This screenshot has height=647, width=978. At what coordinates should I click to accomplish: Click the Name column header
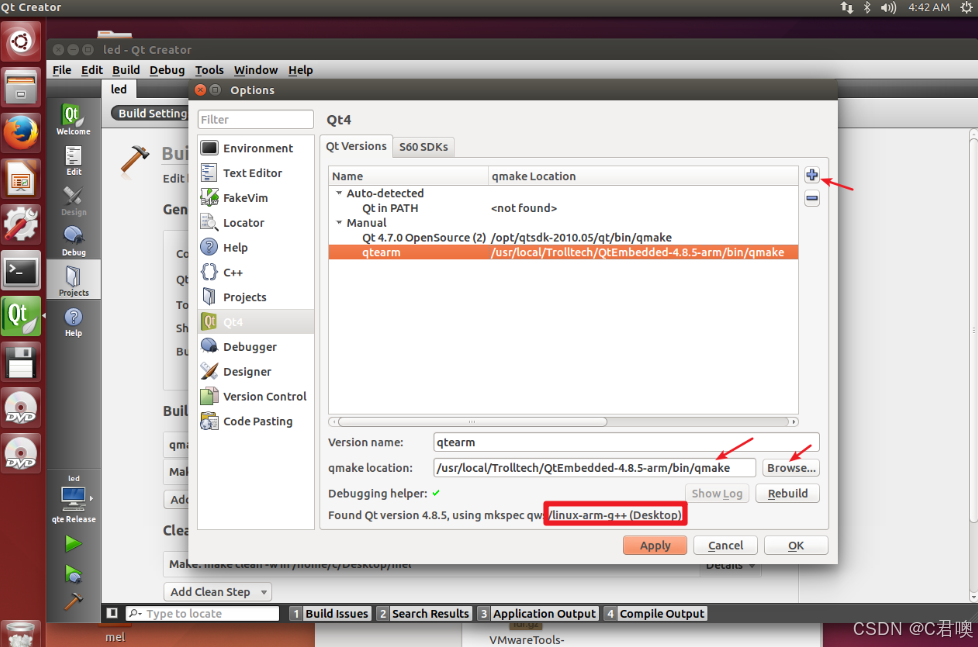(x=409, y=176)
